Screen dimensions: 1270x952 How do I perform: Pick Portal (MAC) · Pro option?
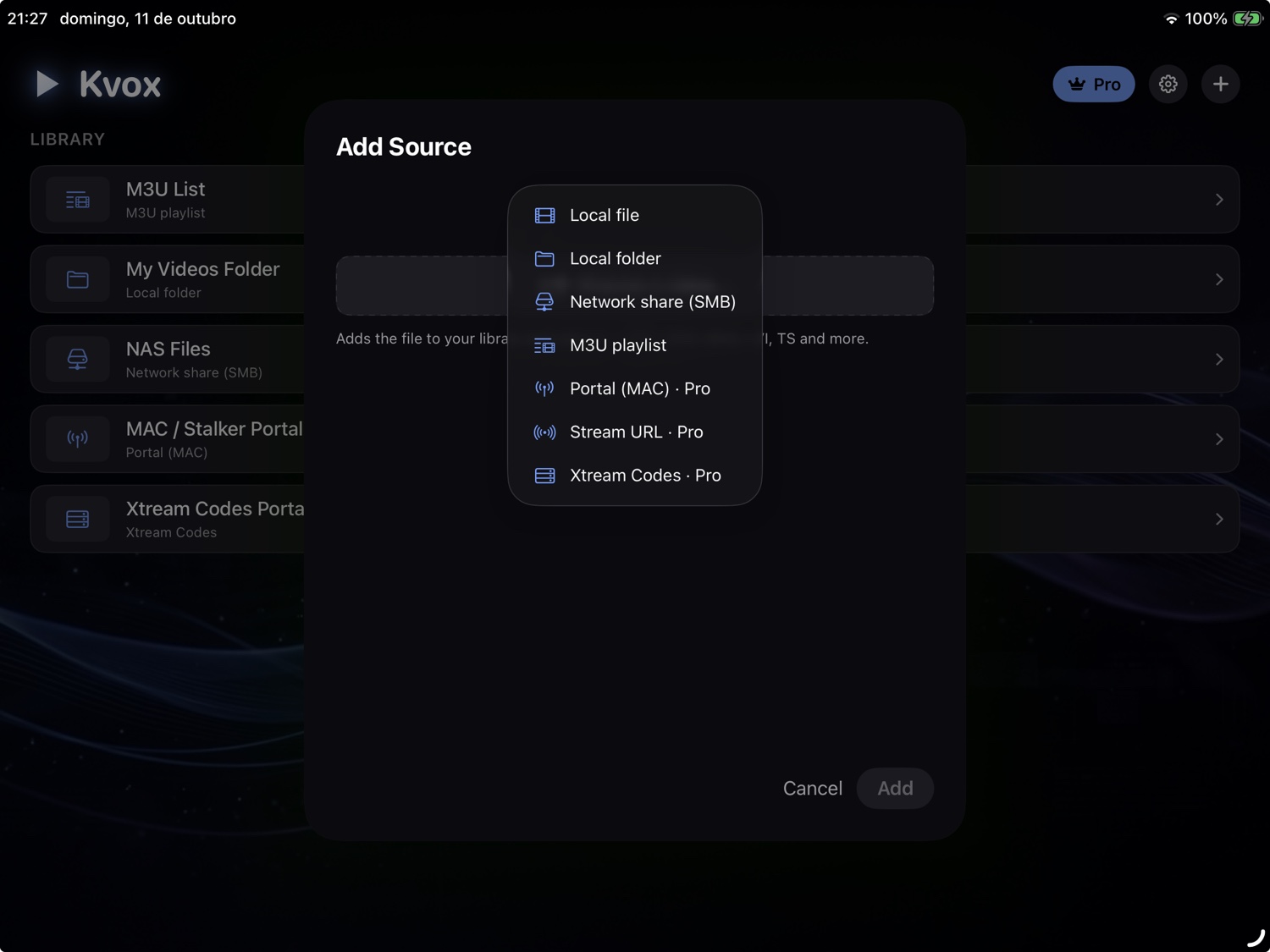634,388
